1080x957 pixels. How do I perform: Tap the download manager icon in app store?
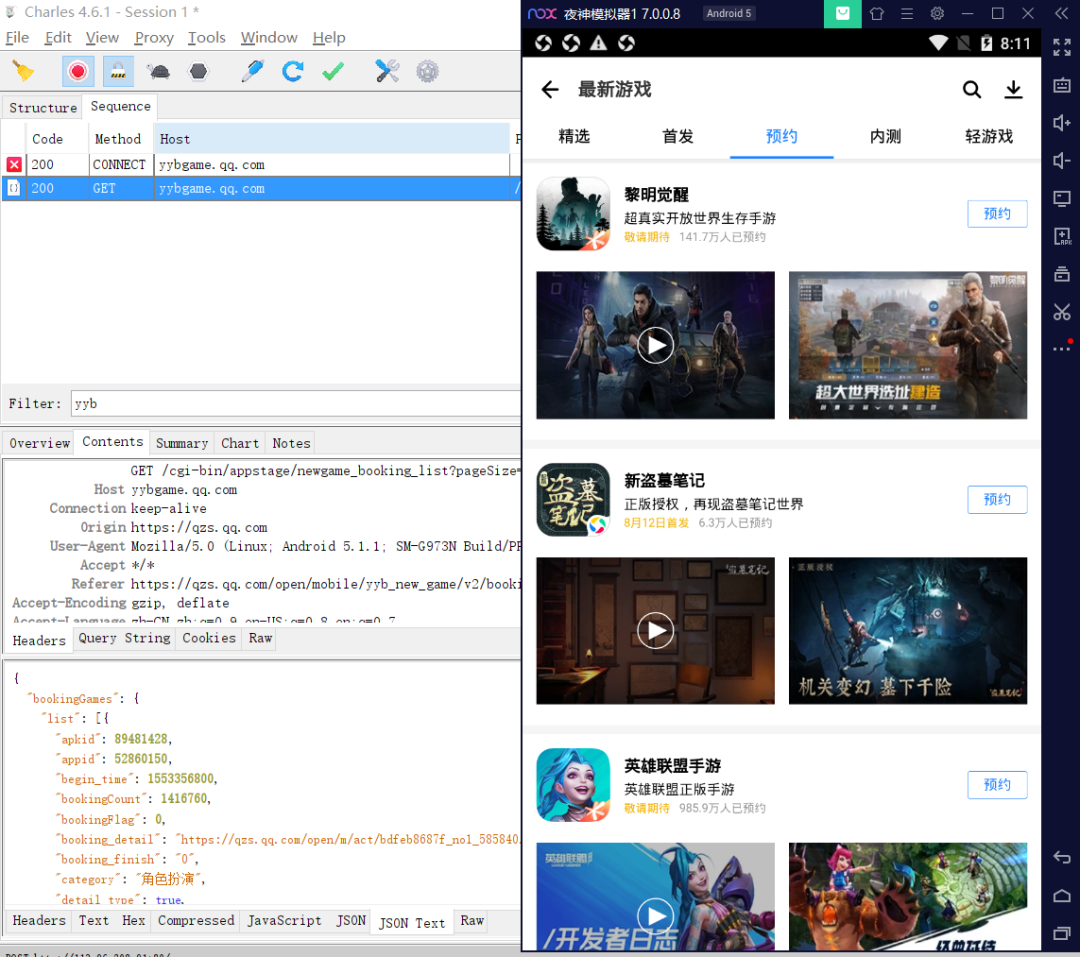(1013, 90)
